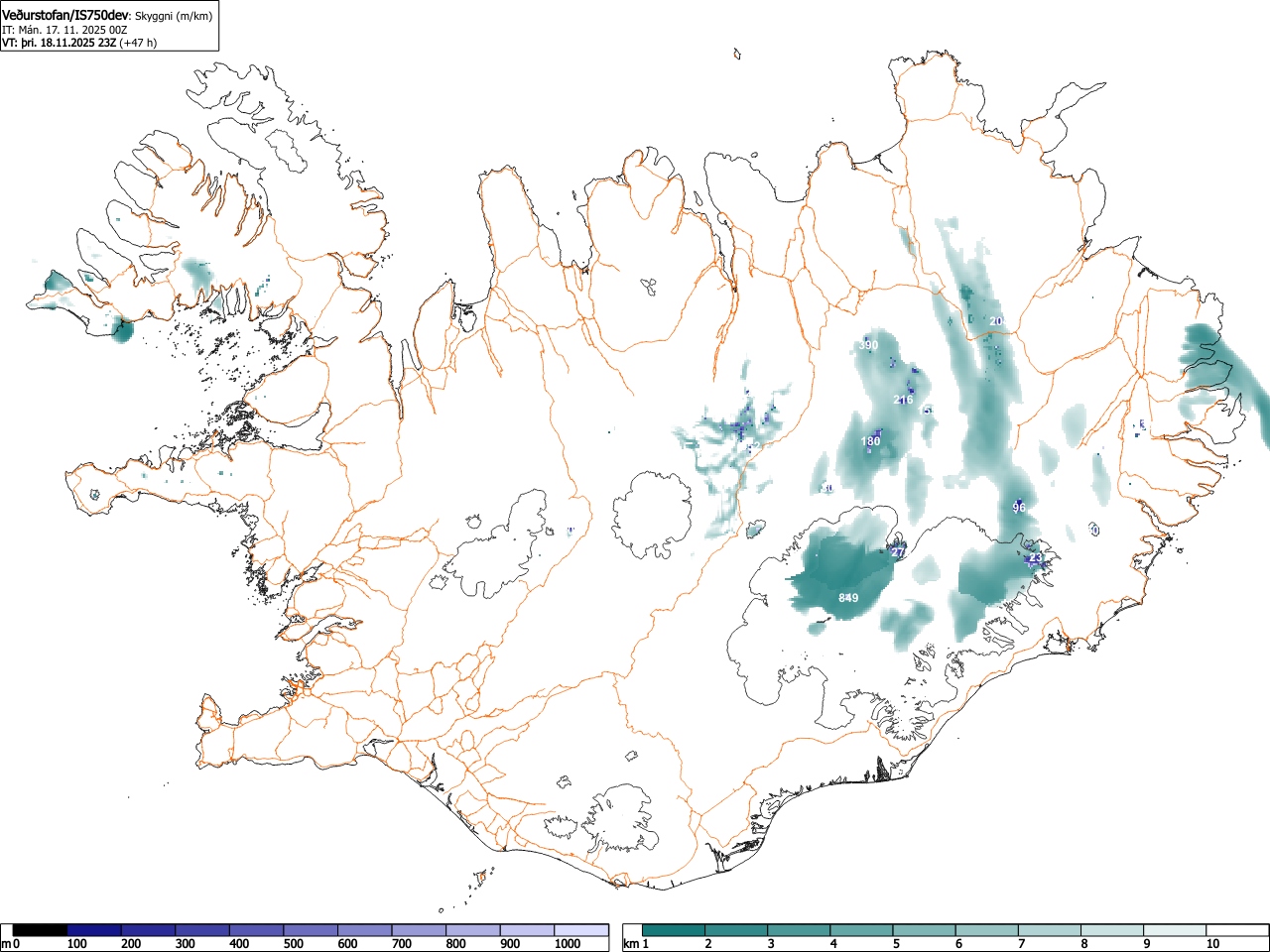
Task: Click the '27' visibility value on the map
Action: [x=899, y=552]
